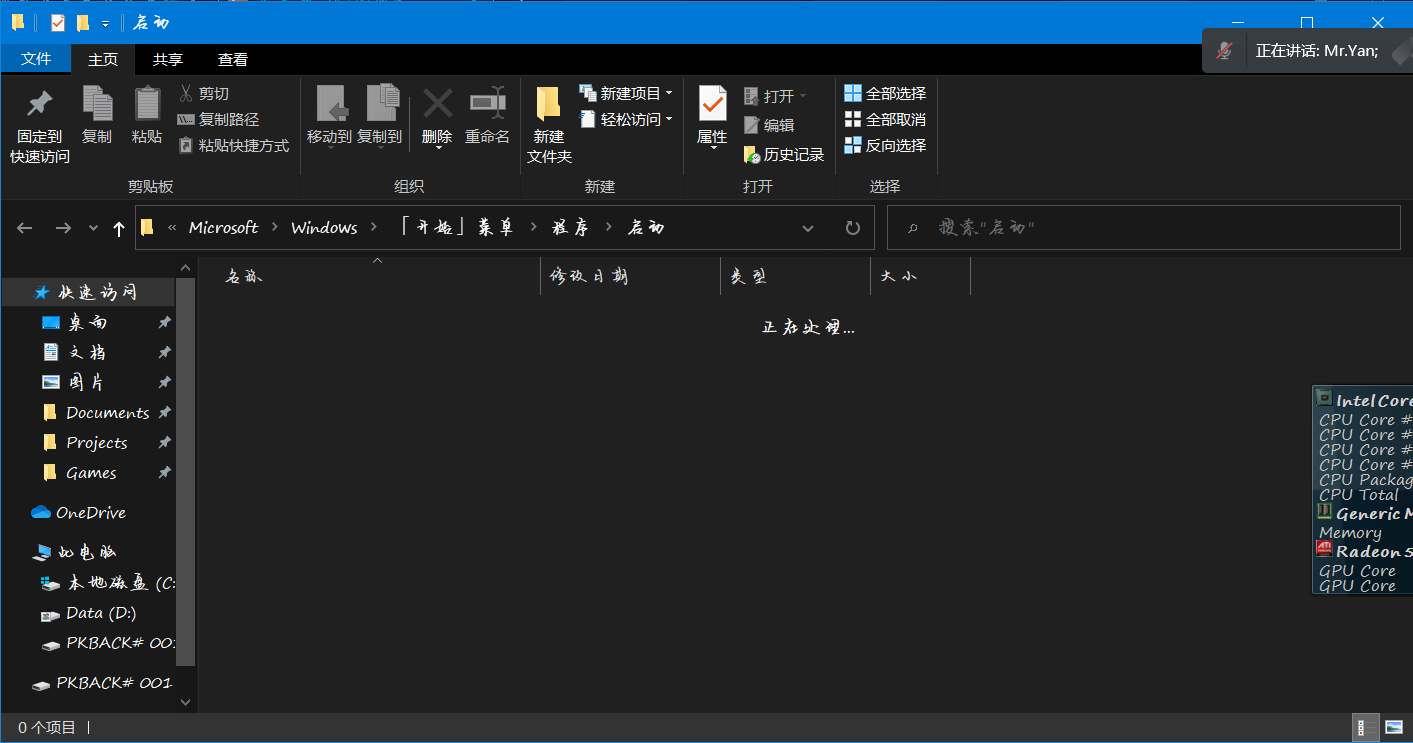Go Up one folder level arrow
1413x743 pixels.
point(119,228)
